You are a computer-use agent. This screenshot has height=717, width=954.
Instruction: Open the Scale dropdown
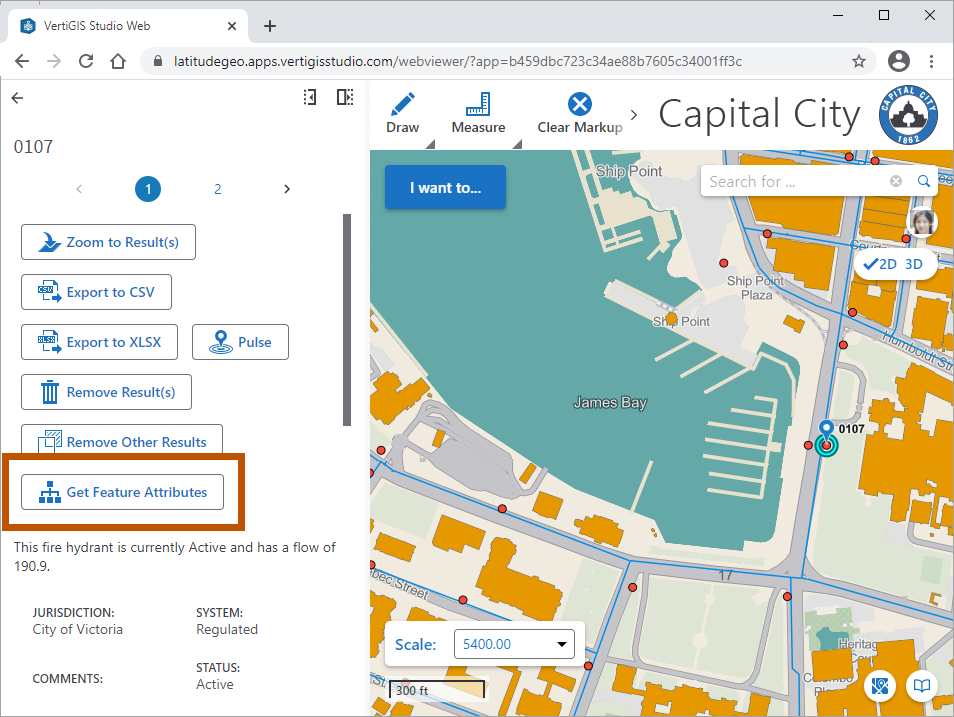click(x=563, y=644)
